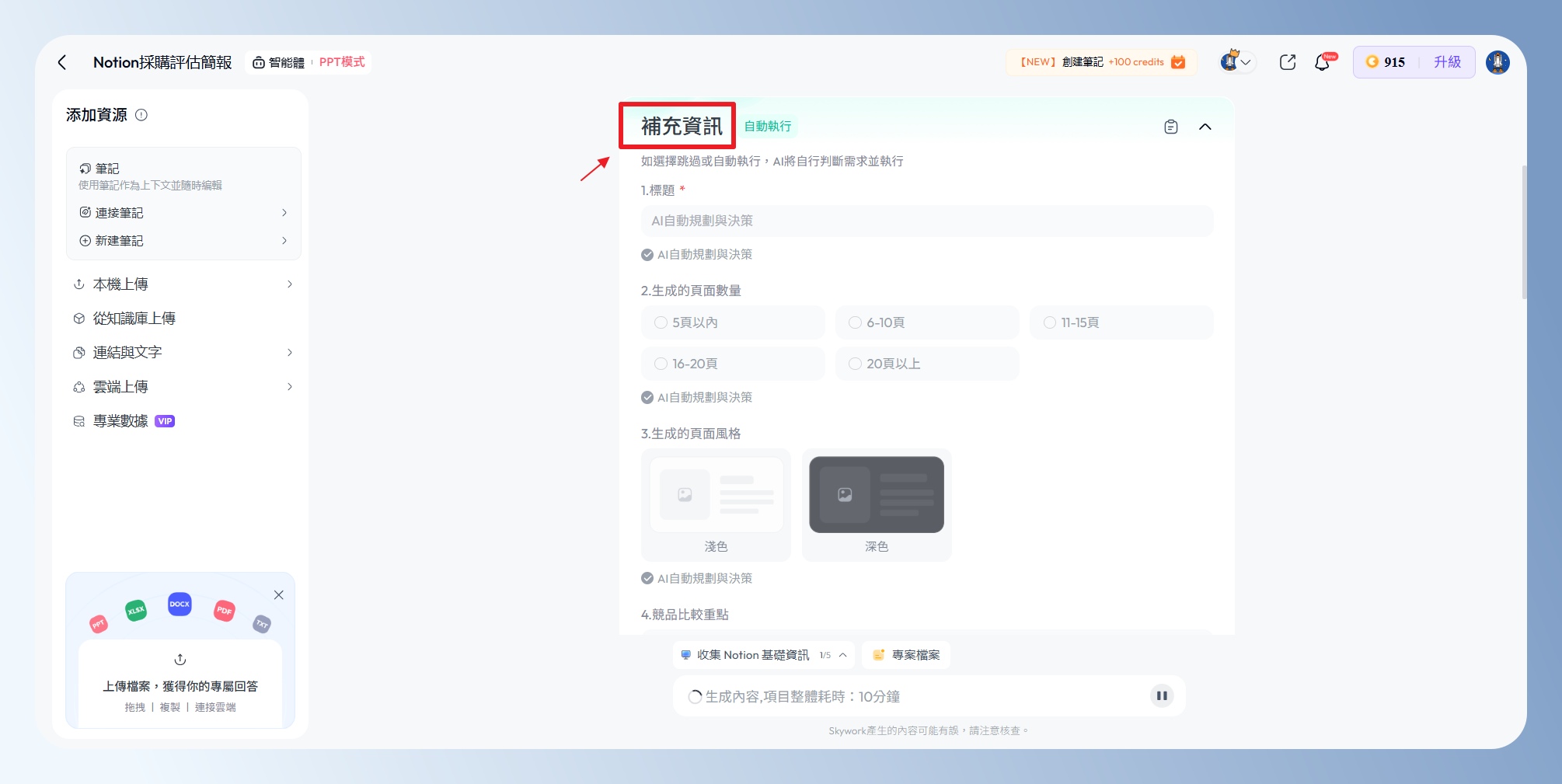Switch to PPT模式
The image size is (1562, 784).
point(342,62)
